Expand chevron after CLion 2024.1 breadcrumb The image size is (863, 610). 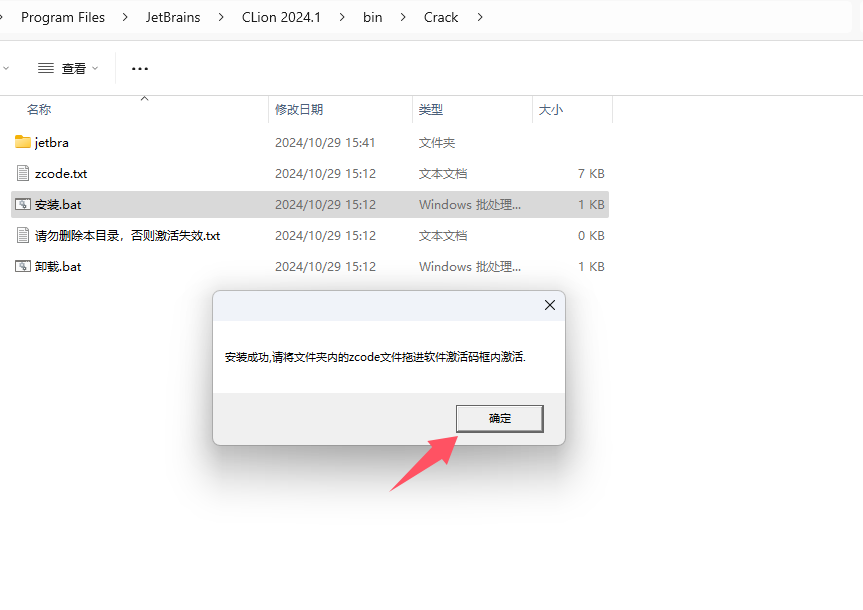point(342,18)
